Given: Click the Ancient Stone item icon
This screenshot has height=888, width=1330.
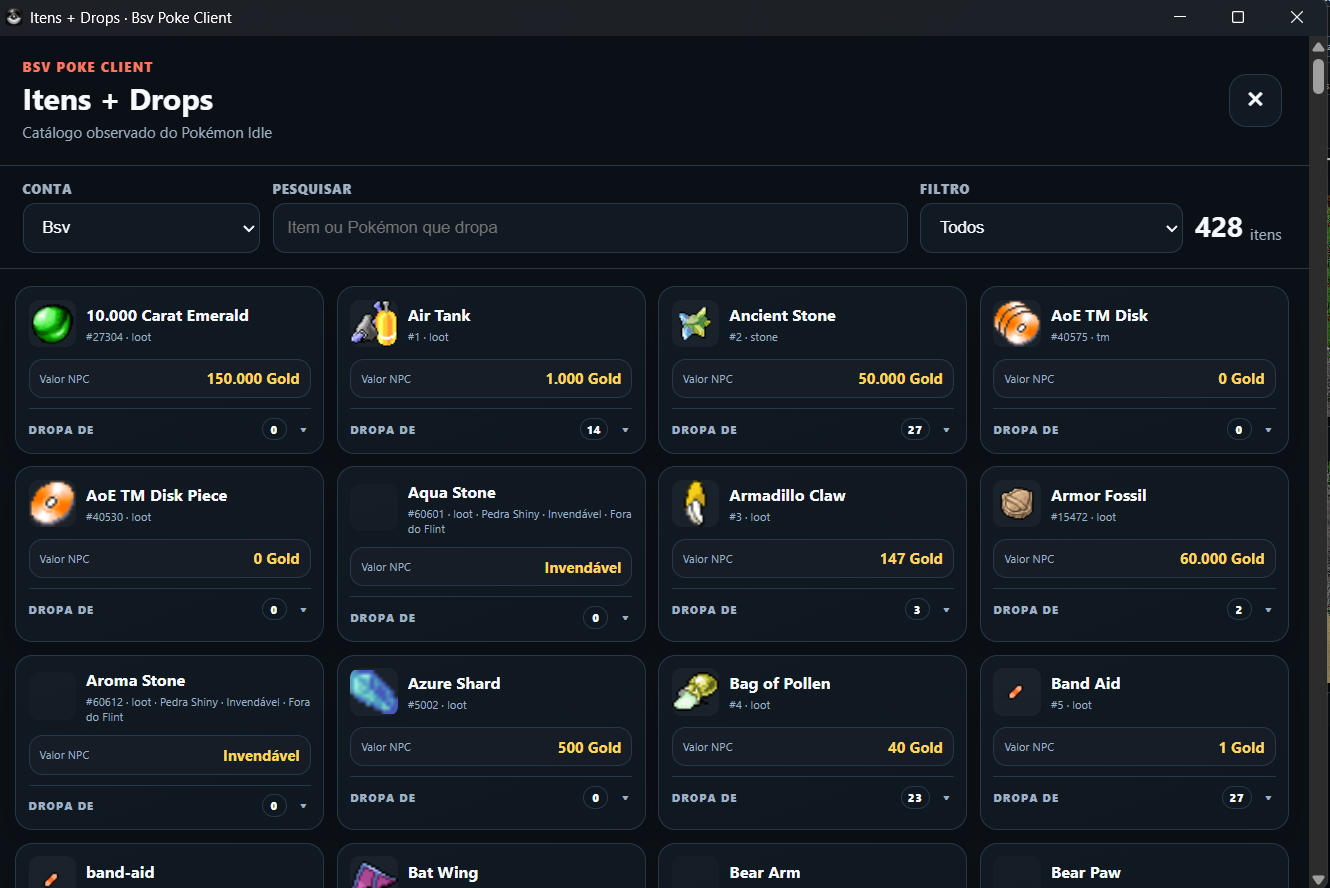Looking at the screenshot, I should pyautogui.click(x=695, y=324).
